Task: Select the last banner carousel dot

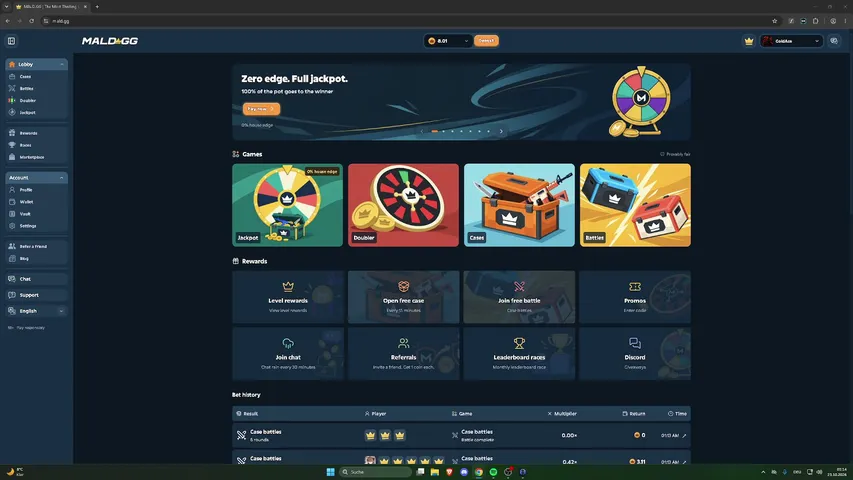Action: (x=489, y=131)
